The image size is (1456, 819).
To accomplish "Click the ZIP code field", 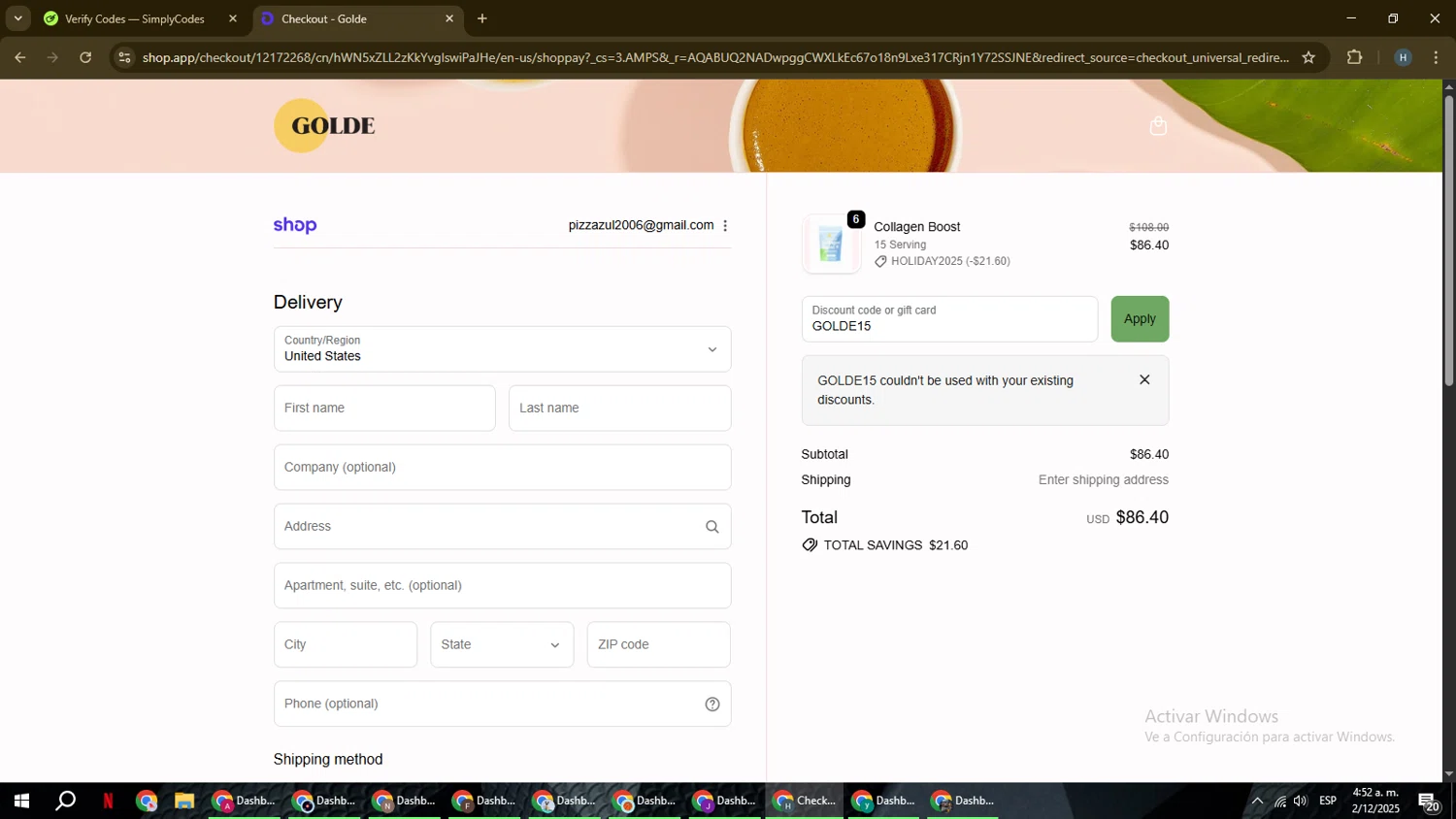I will click(658, 645).
